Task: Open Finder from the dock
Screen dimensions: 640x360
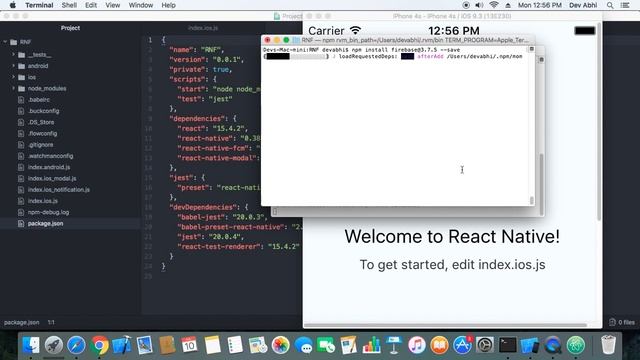Action: [31, 345]
